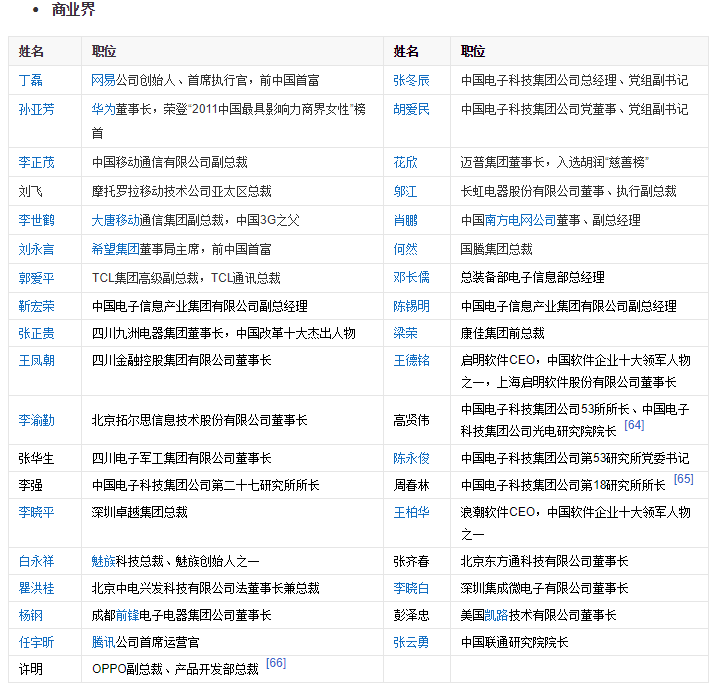The width and height of the screenshot is (712, 684).
Task: Open the 刘永言 name link
Action: pyautogui.click(x=36, y=249)
